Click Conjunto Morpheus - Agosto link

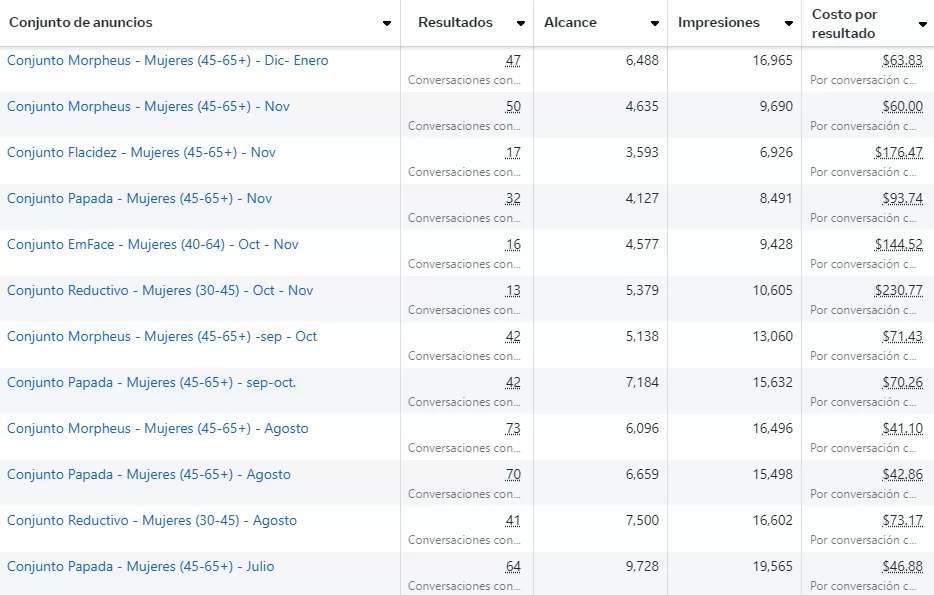[157, 429]
